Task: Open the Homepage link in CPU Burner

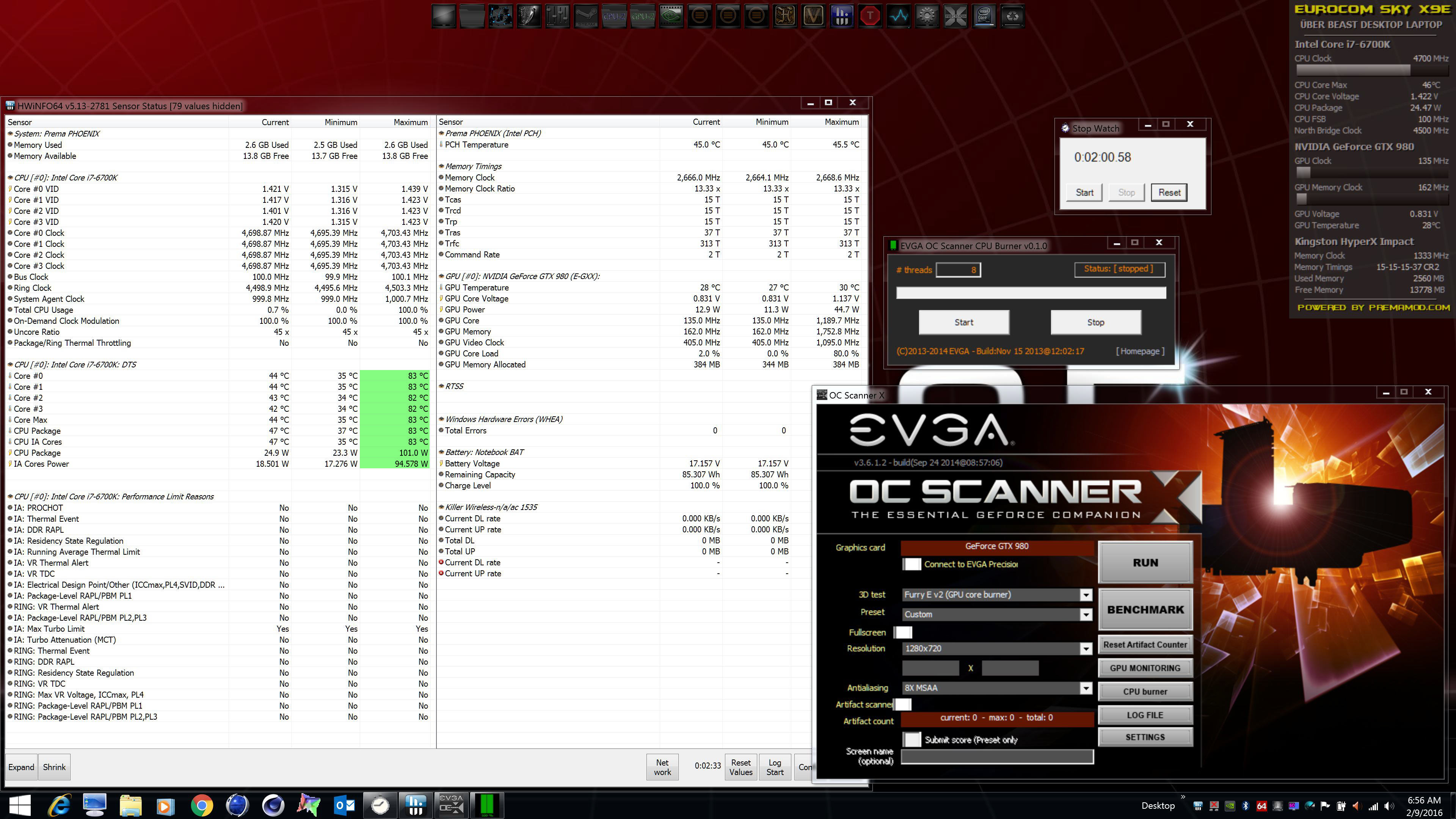Action: coord(1140,351)
